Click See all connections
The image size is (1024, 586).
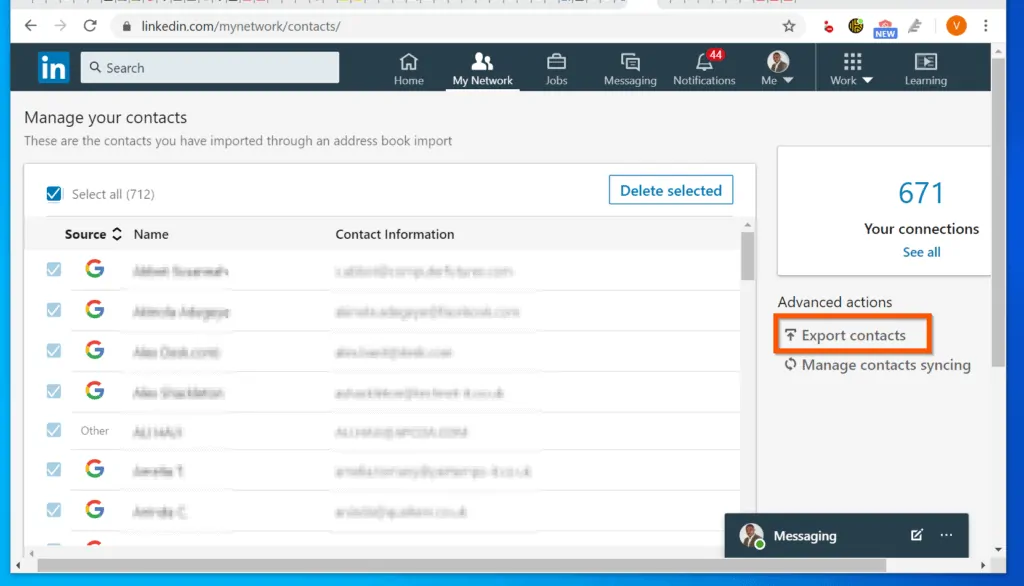tap(921, 252)
